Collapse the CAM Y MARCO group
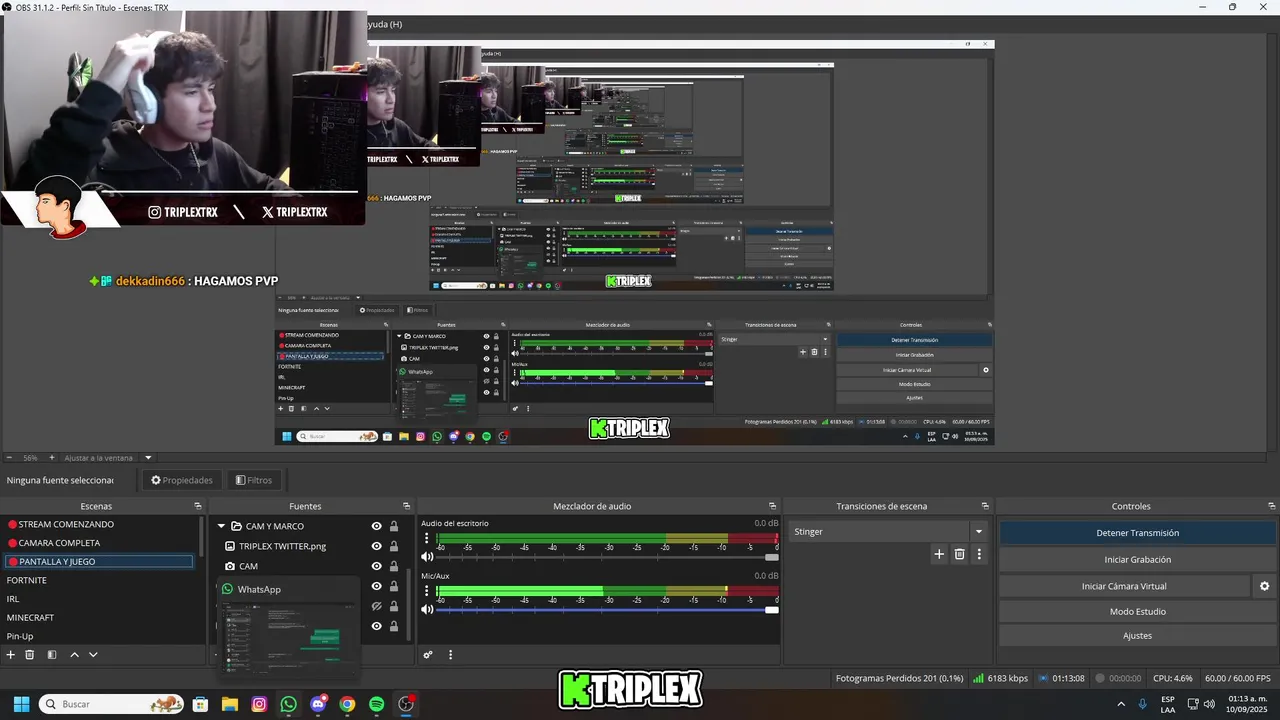Screen dimensions: 1280x720 [221, 526]
